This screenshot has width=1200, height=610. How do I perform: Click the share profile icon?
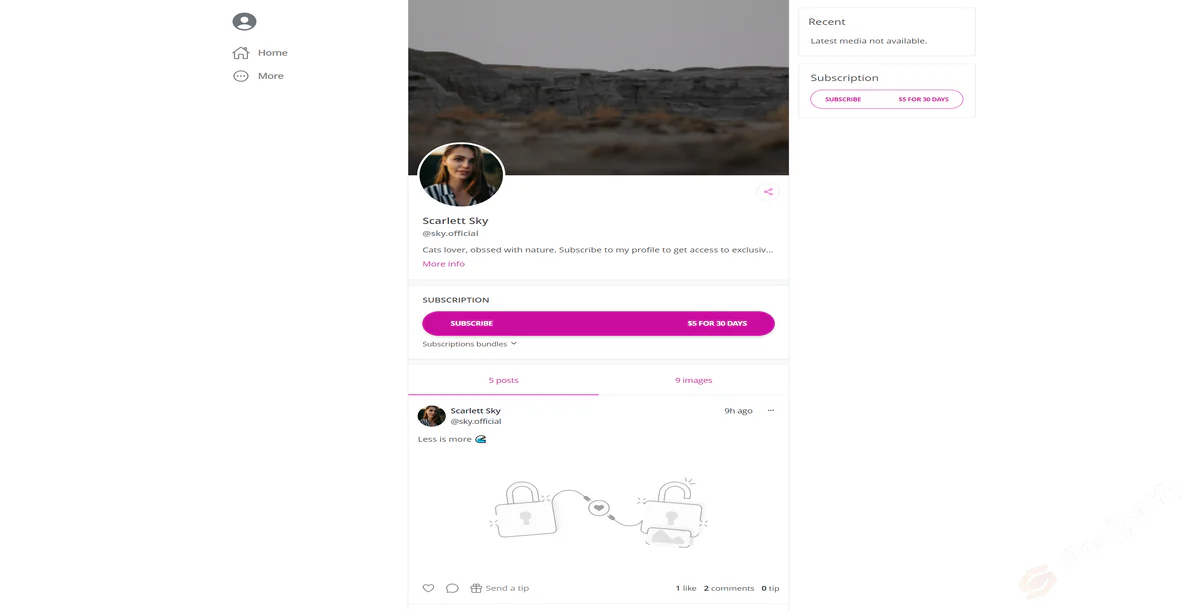pyautogui.click(x=768, y=192)
